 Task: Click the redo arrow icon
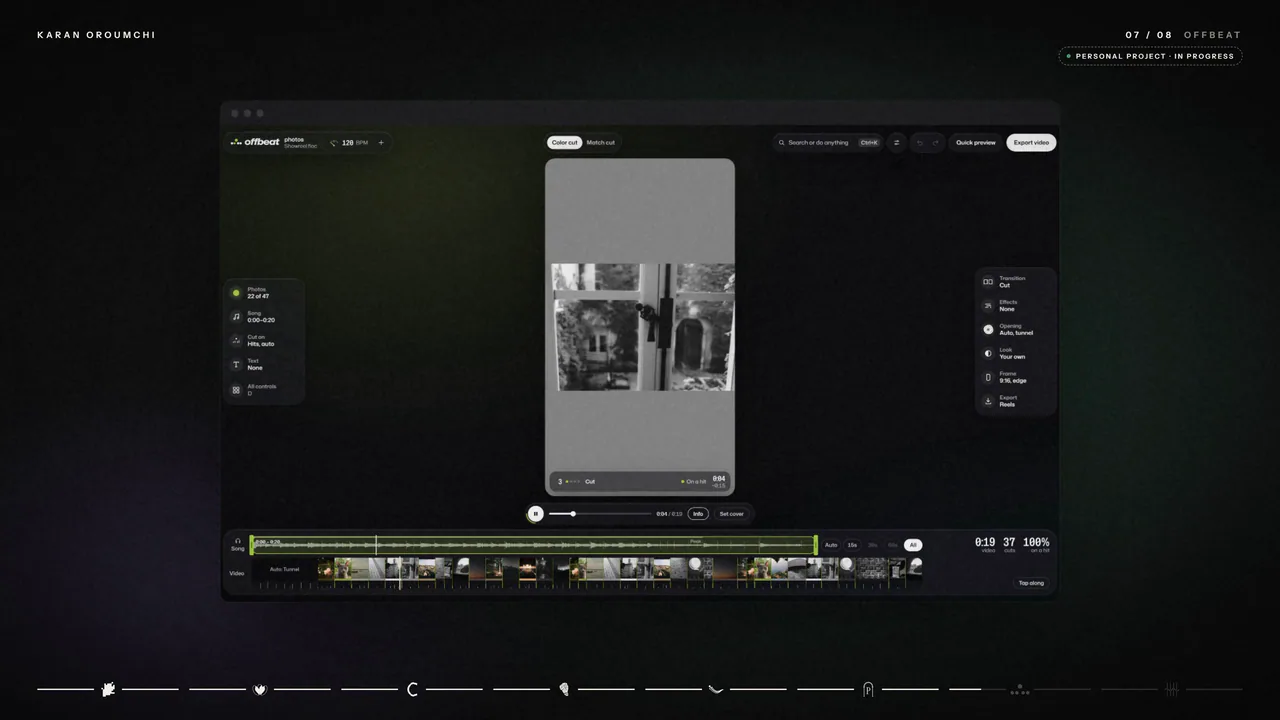(x=935, y=143)
